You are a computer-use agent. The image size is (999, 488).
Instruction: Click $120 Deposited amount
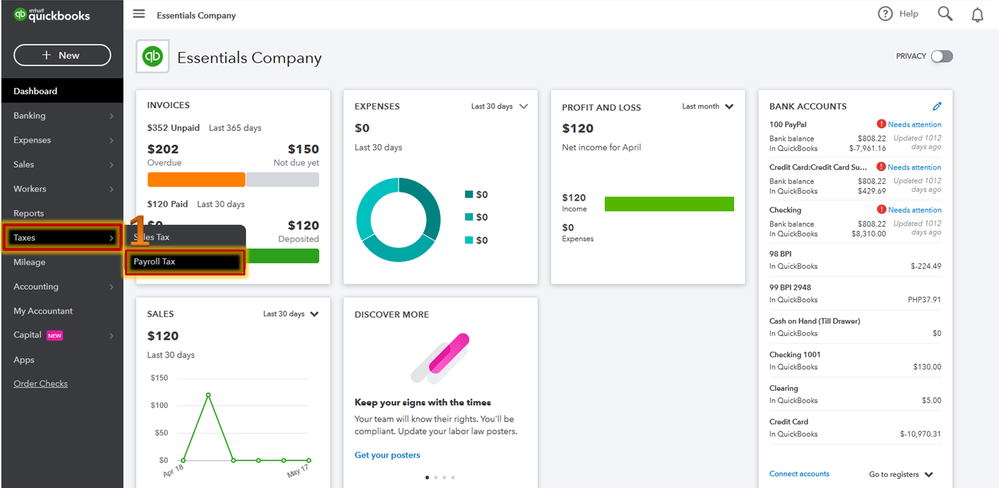tap(303, 226)
